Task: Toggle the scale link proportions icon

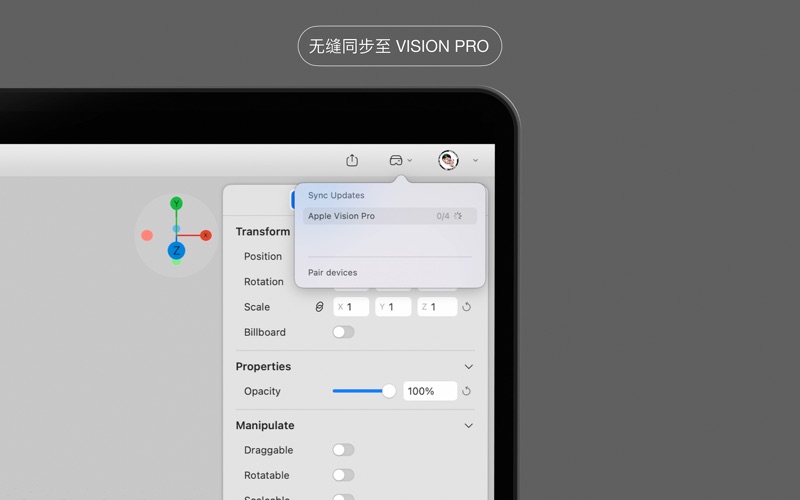Action: [319, 307]
